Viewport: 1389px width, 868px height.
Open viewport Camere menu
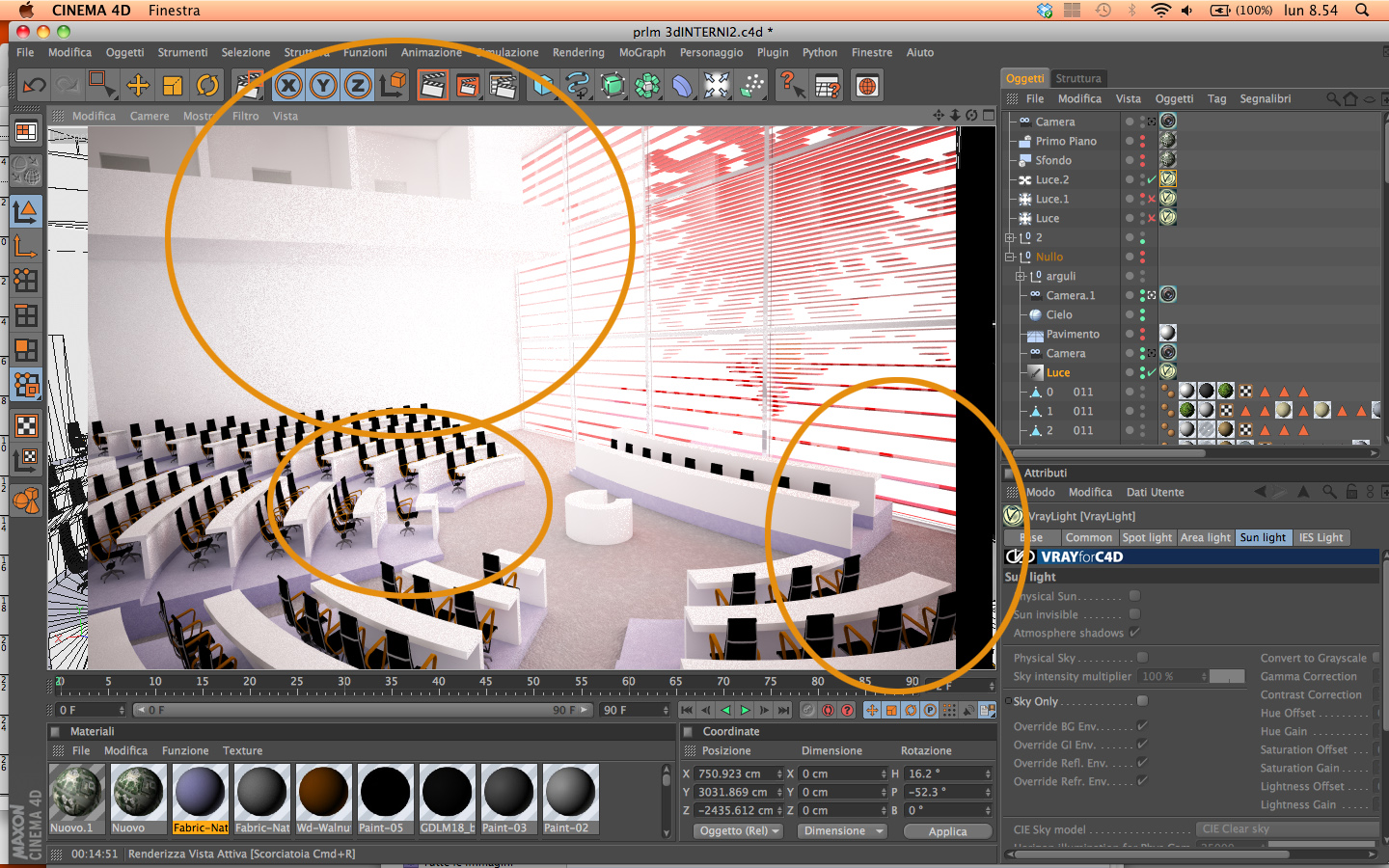pos(150,116)
